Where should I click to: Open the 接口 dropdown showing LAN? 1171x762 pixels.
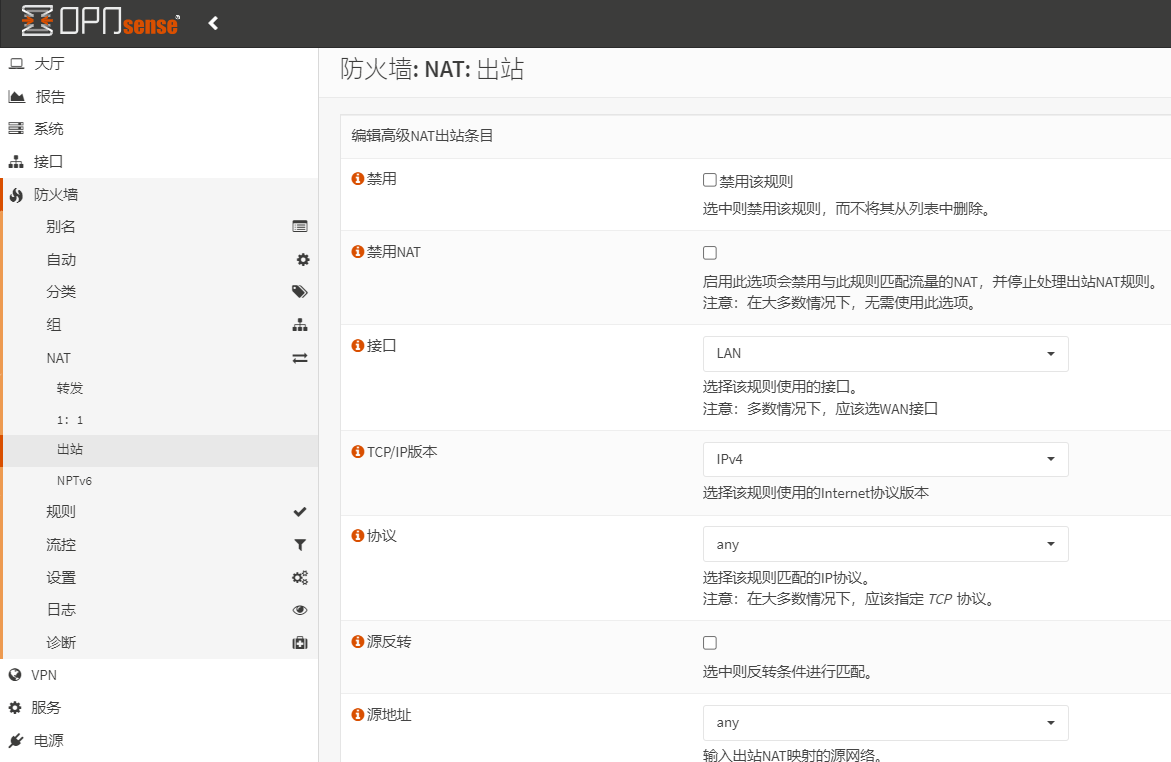click(885, 354)
